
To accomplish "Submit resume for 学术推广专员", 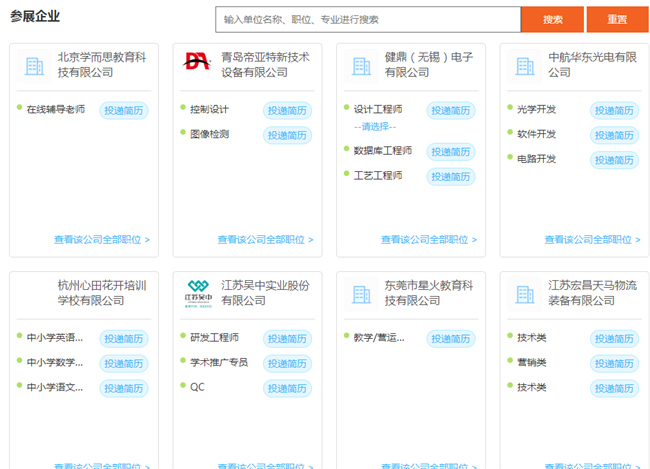I will [287, 364].
